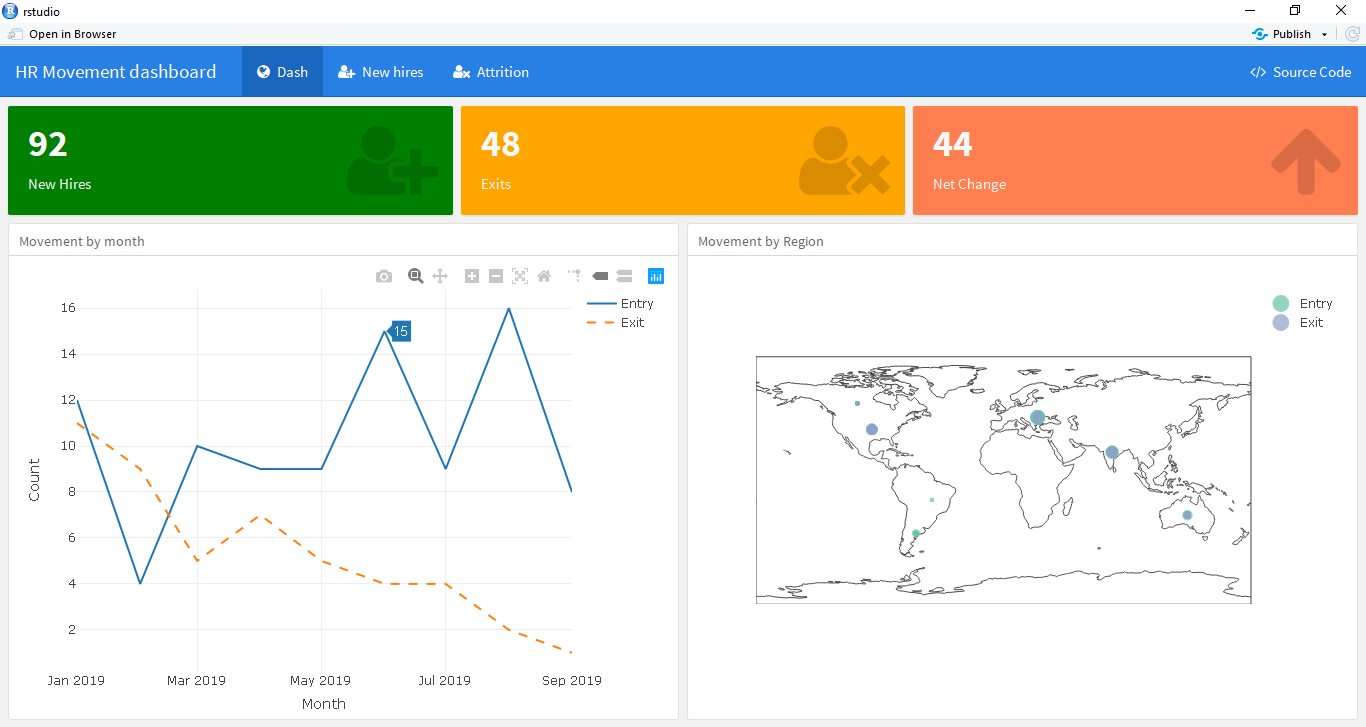Click the add-user icon in New Hires box
This screenshot has height=727, width=1366.
[392, 160]
